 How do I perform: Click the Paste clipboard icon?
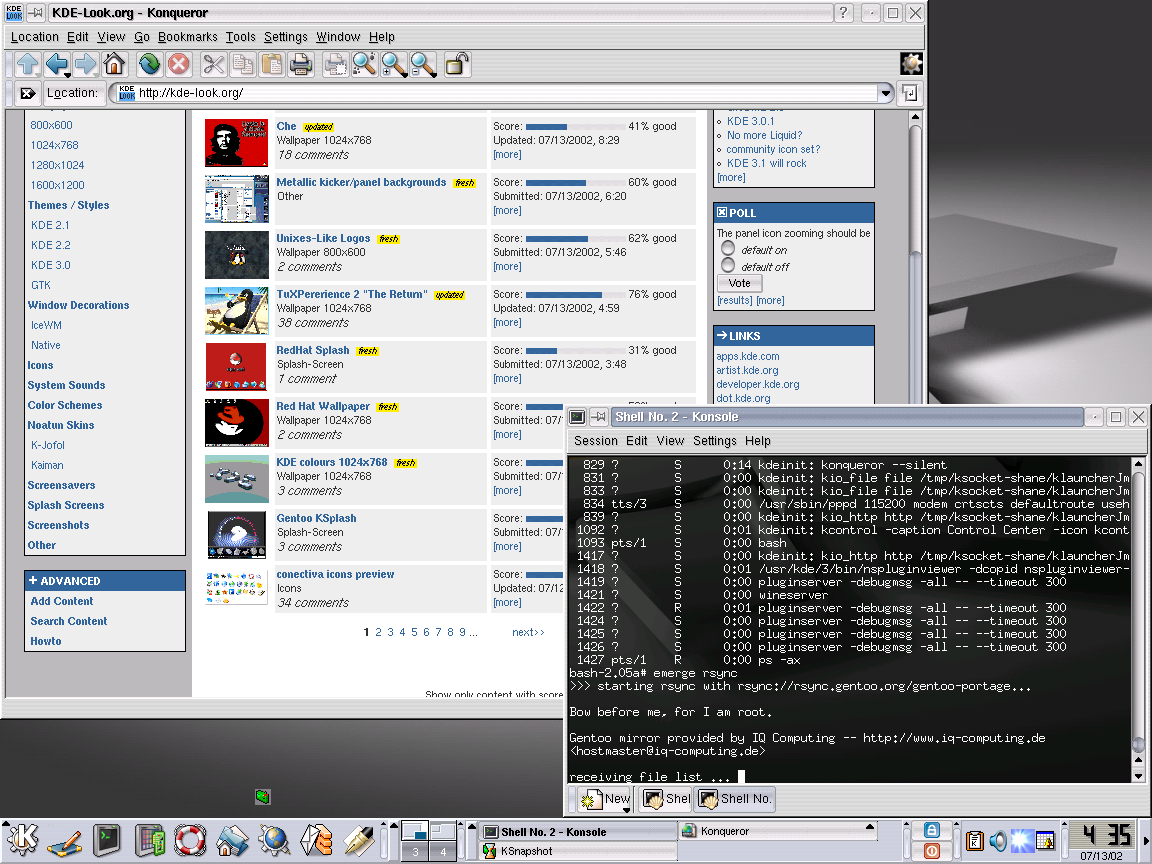(272, 65)
